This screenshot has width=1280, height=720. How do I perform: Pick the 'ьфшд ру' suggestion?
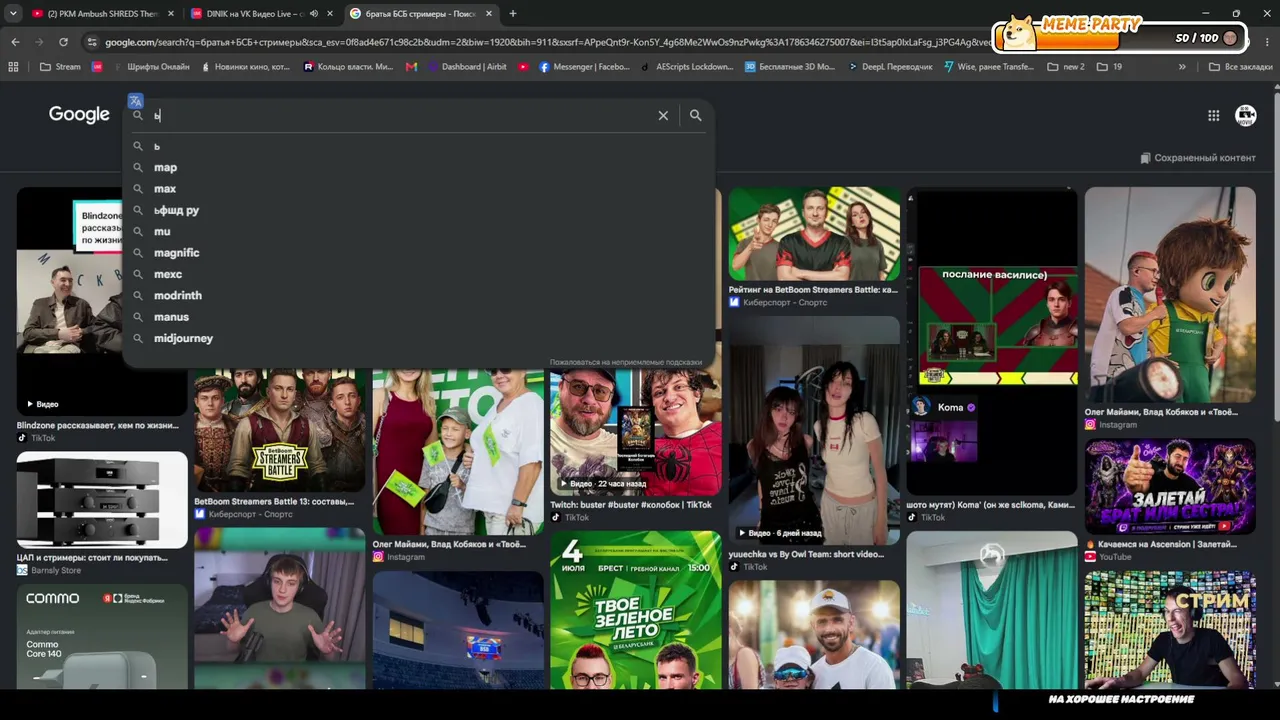click(x=418, y=210)
